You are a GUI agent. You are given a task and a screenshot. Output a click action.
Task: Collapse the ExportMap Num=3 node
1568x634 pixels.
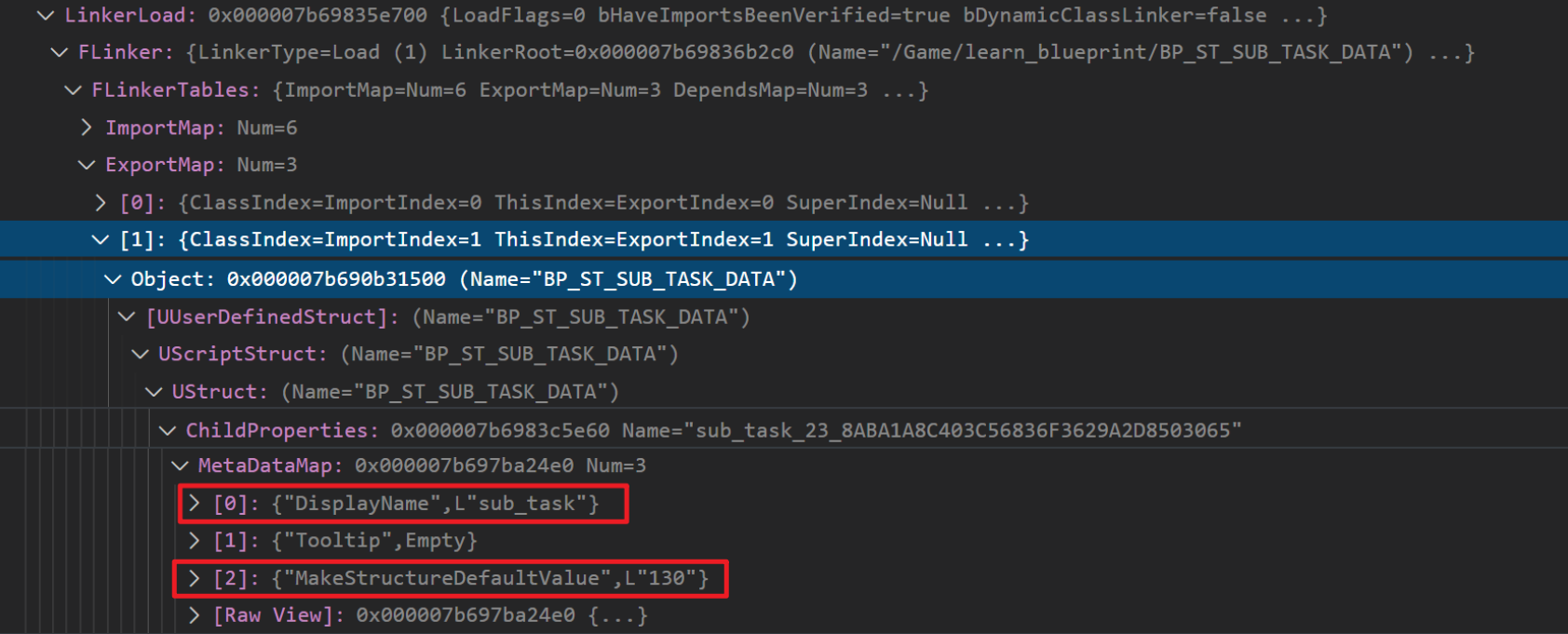(x=87, y=165)
